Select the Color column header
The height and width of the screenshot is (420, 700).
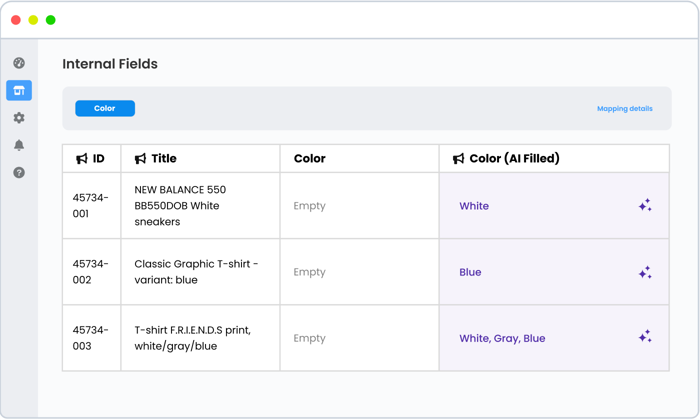point(309,158)
